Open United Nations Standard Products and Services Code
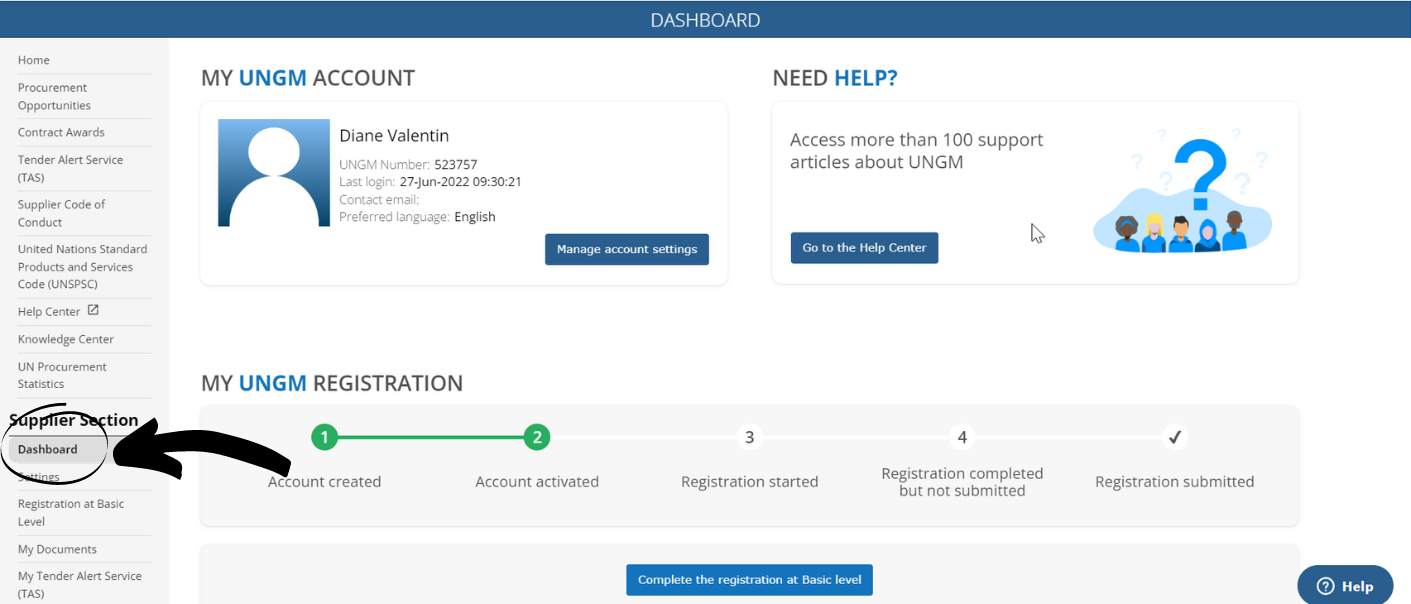Image resolution: width=1411 pixels, height=604 pixels. point(82,266)
